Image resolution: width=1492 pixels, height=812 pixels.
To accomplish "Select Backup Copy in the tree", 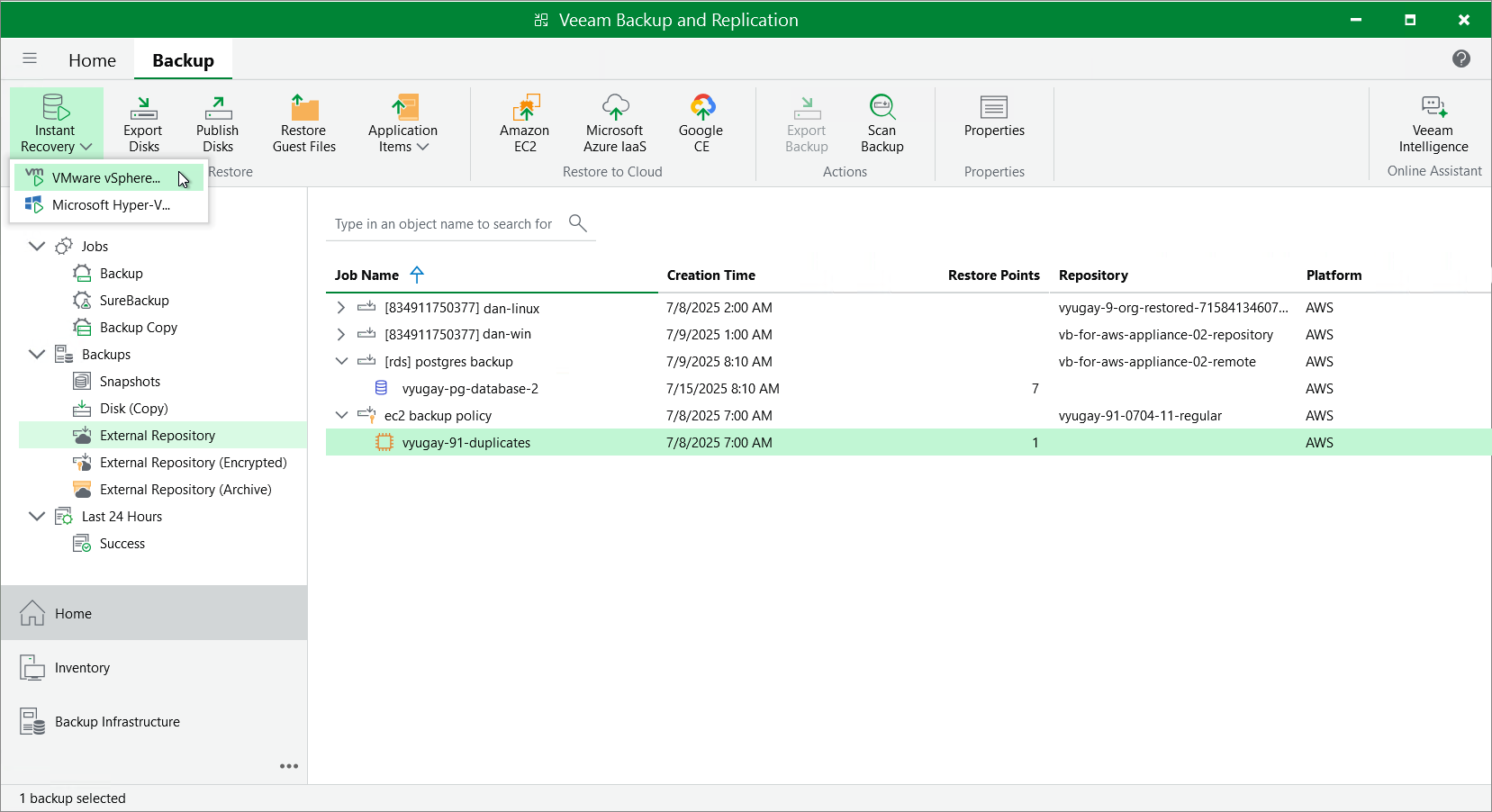I will pos(138,327).
